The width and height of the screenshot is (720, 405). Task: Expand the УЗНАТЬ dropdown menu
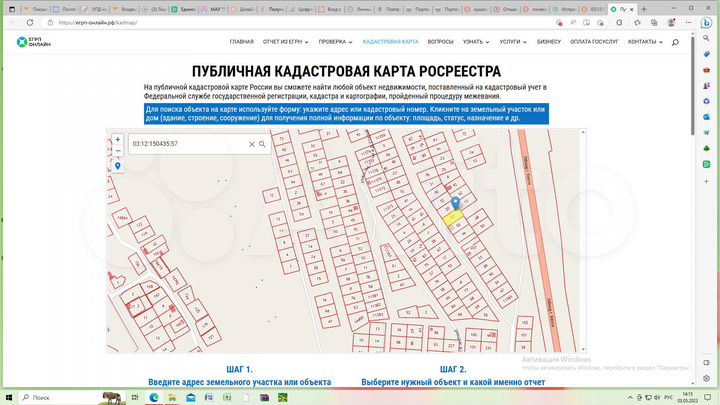coord(476,42)
